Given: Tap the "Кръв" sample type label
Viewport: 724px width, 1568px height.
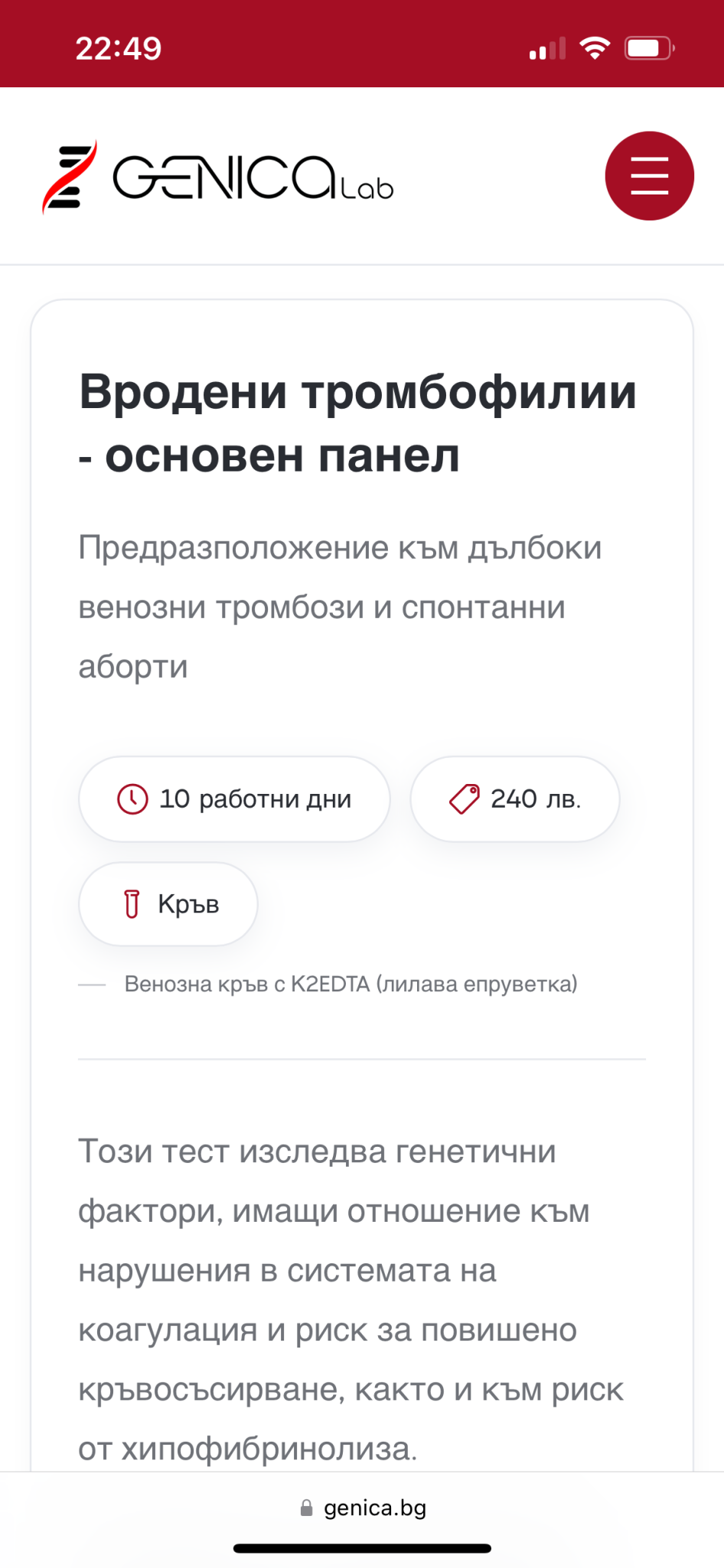Looking at the screenshot, I should click(188, 903).
